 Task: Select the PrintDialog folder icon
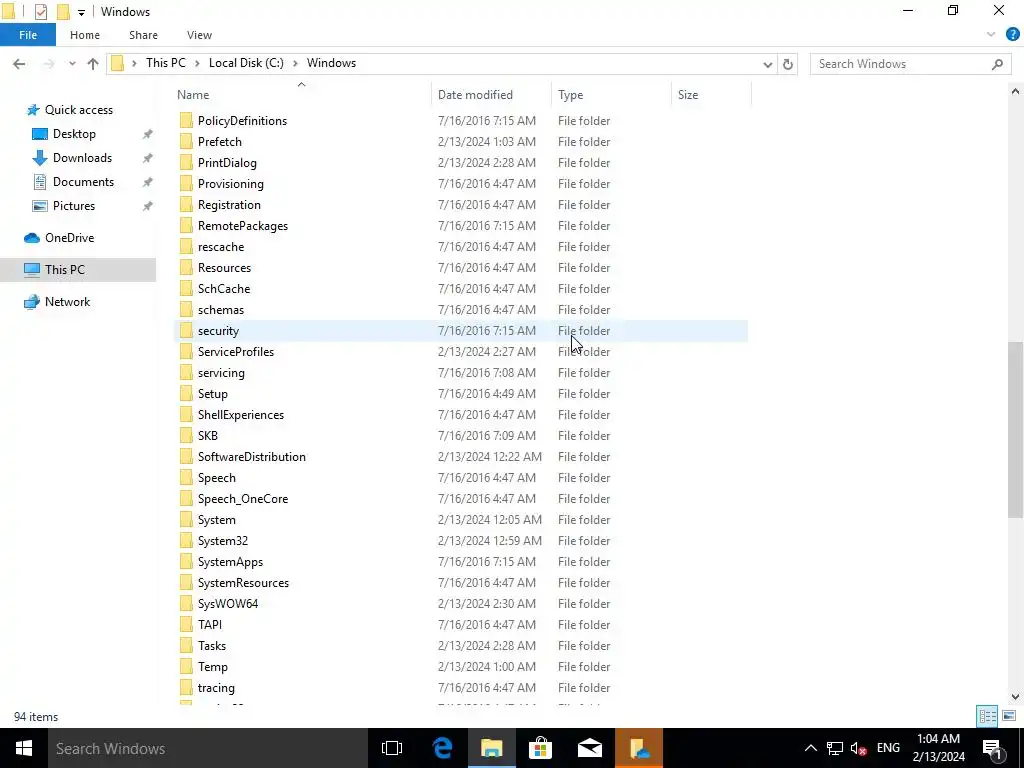click(186, 163)
